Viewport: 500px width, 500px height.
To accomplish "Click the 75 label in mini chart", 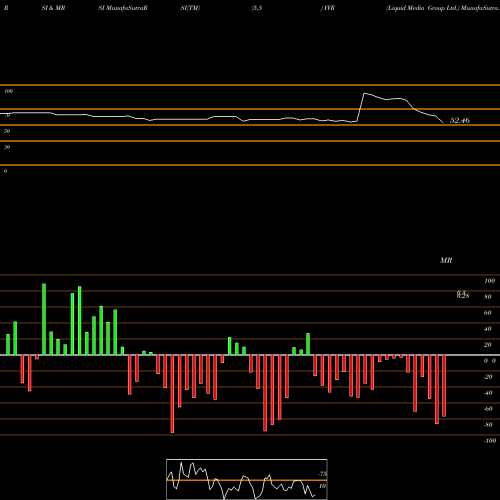I will point(322,473).
